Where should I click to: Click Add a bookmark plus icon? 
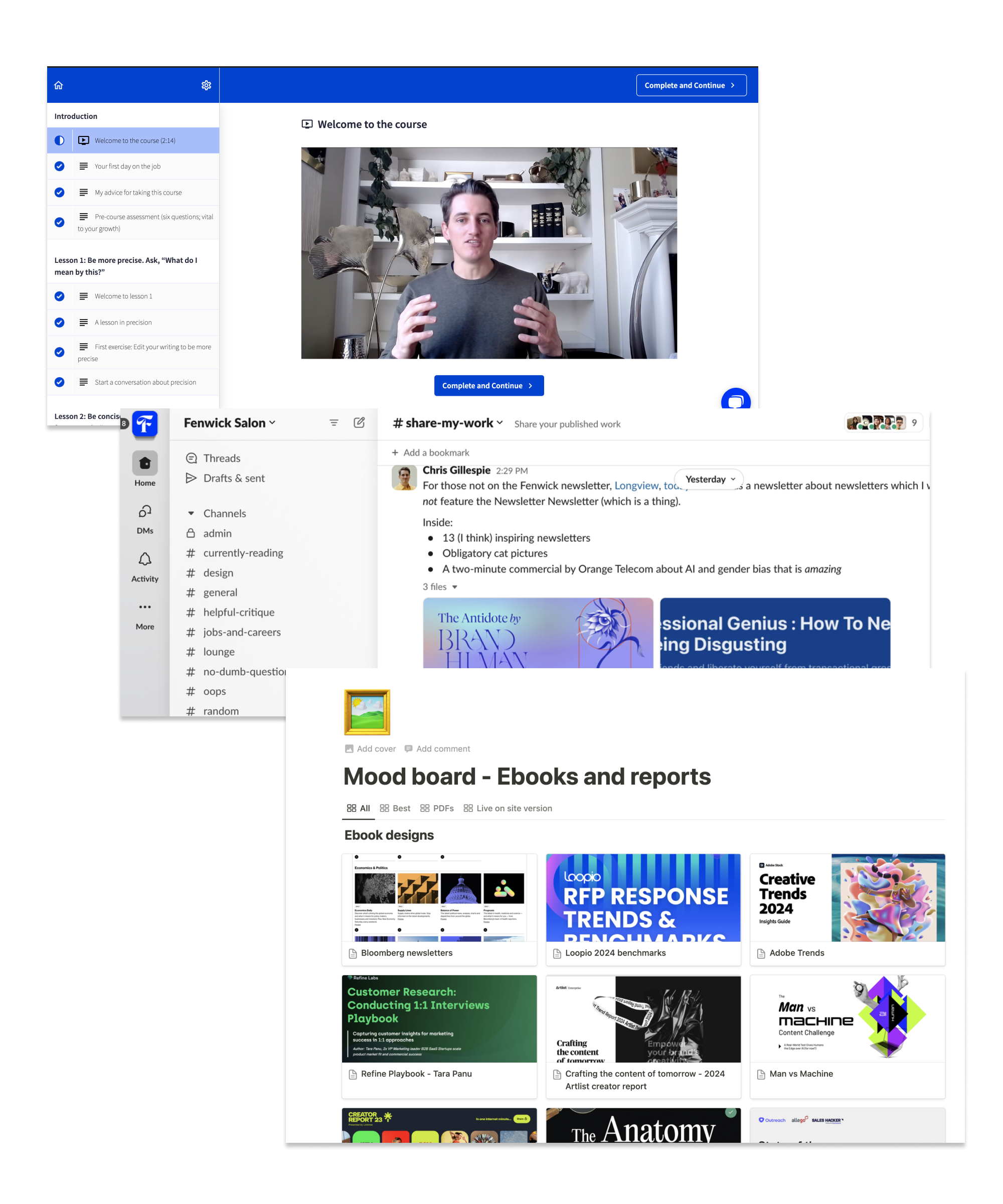coord(395,453)
